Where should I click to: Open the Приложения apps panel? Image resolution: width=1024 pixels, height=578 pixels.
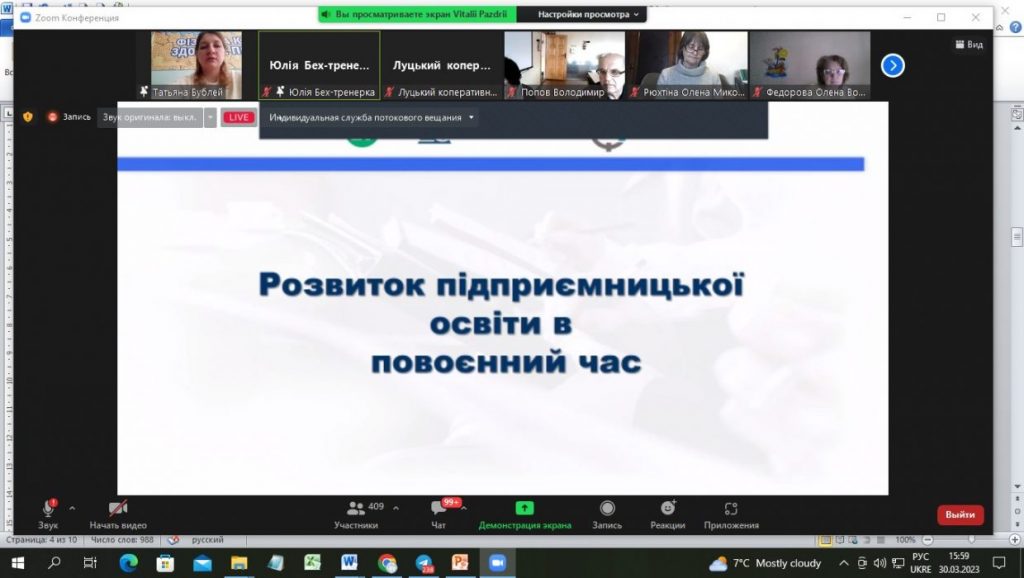[731, 508]
